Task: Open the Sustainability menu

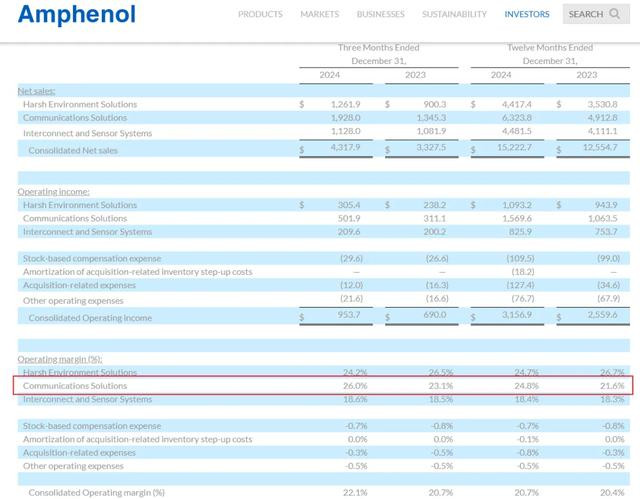Action: pyautogui.click(x=454, y=14)
